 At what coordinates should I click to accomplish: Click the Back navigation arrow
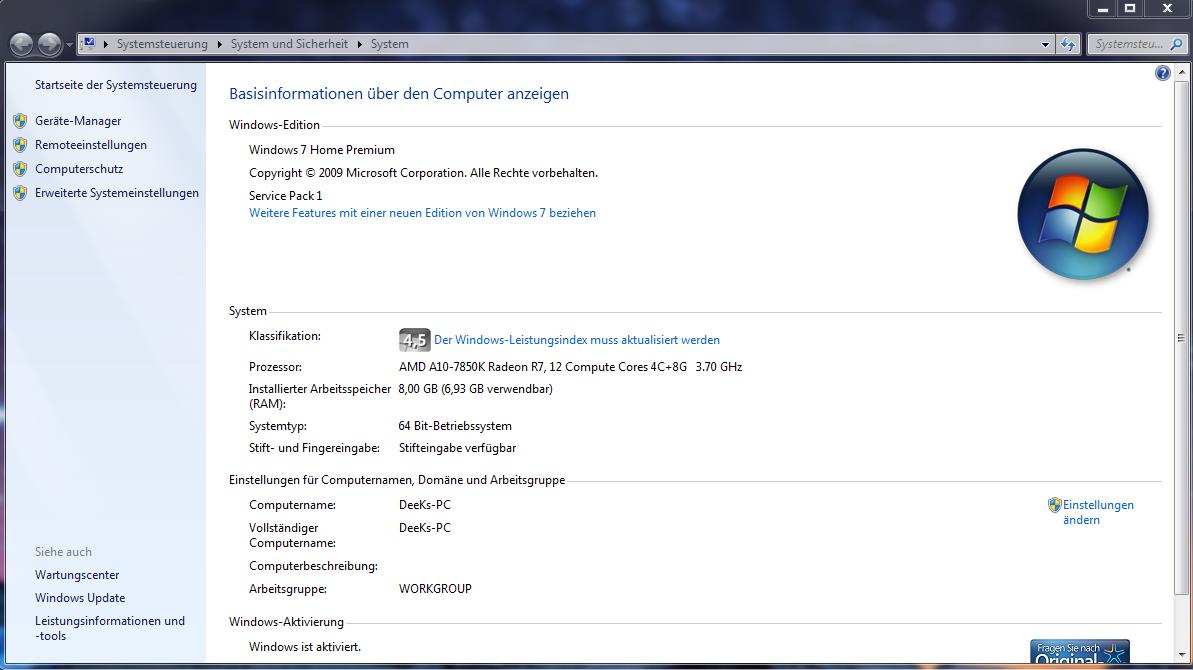coord(21,44)
